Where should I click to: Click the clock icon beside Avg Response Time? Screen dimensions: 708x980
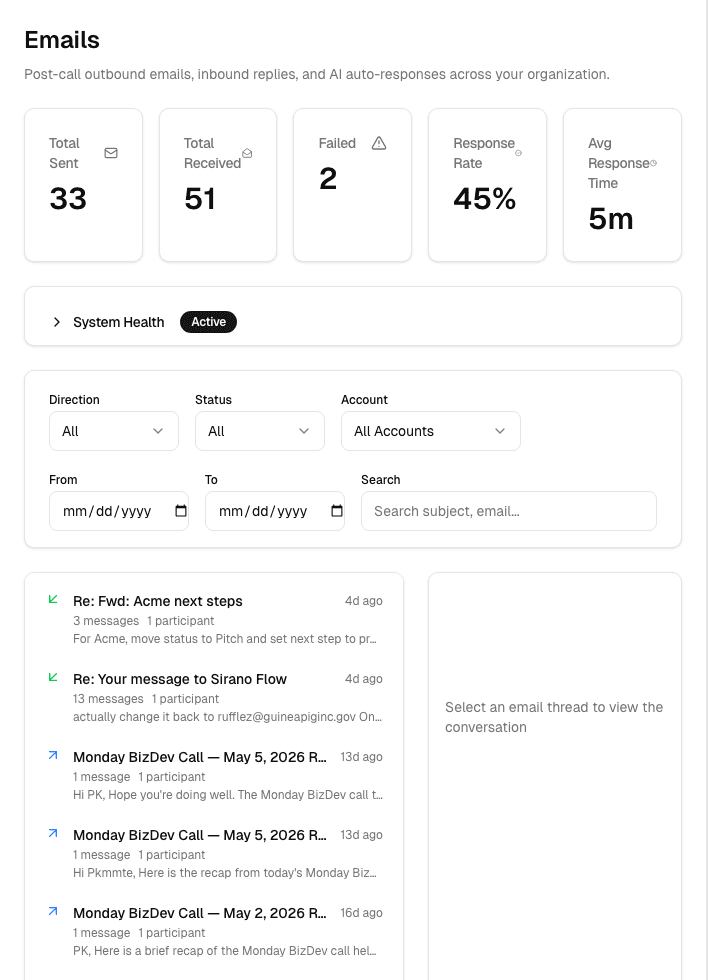point(654,163)
